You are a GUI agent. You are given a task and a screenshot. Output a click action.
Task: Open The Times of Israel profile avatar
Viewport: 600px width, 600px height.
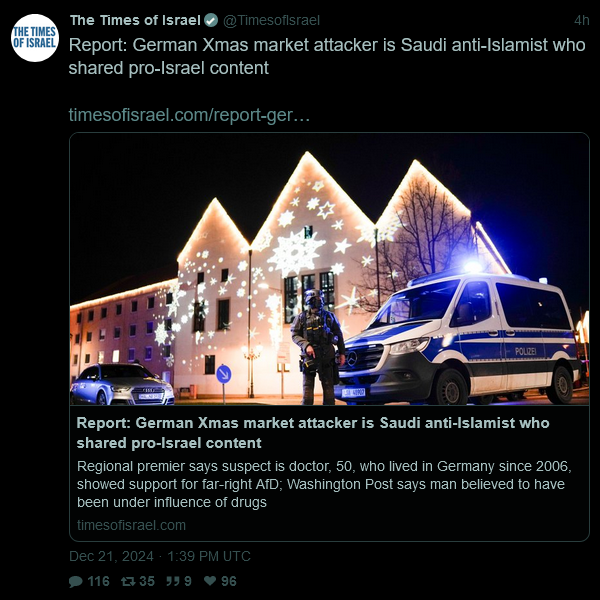coord(35,38)
